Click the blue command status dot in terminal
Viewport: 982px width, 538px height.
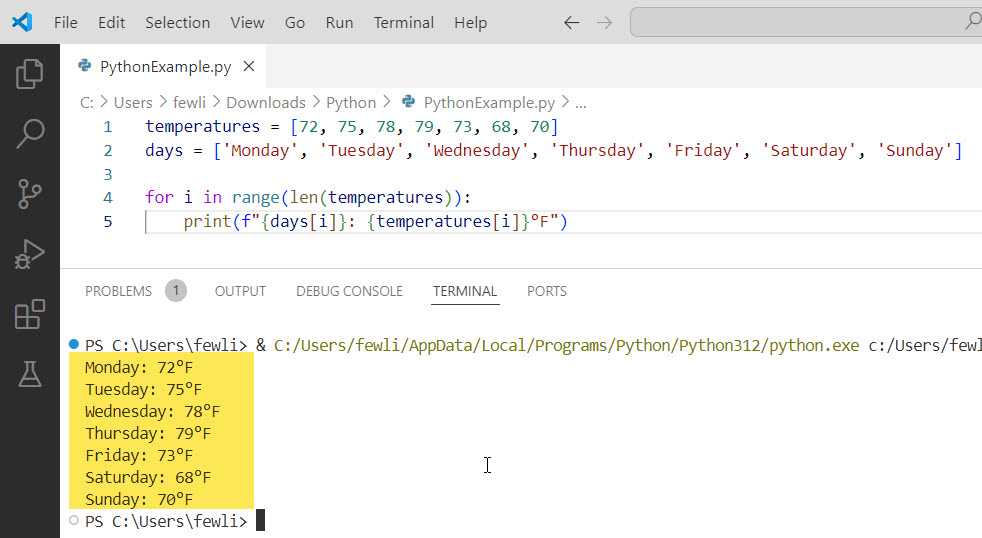(74, 344)
